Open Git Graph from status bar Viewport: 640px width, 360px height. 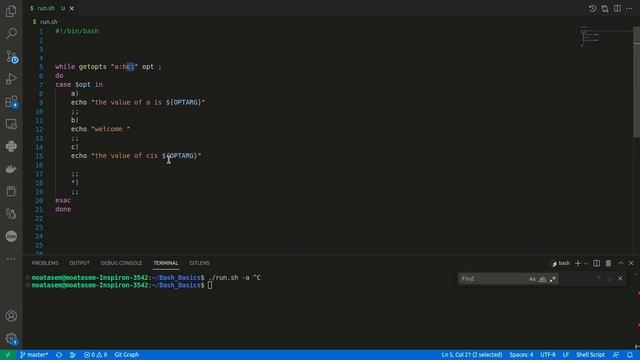pyautogui.click(x=127, y=355)
